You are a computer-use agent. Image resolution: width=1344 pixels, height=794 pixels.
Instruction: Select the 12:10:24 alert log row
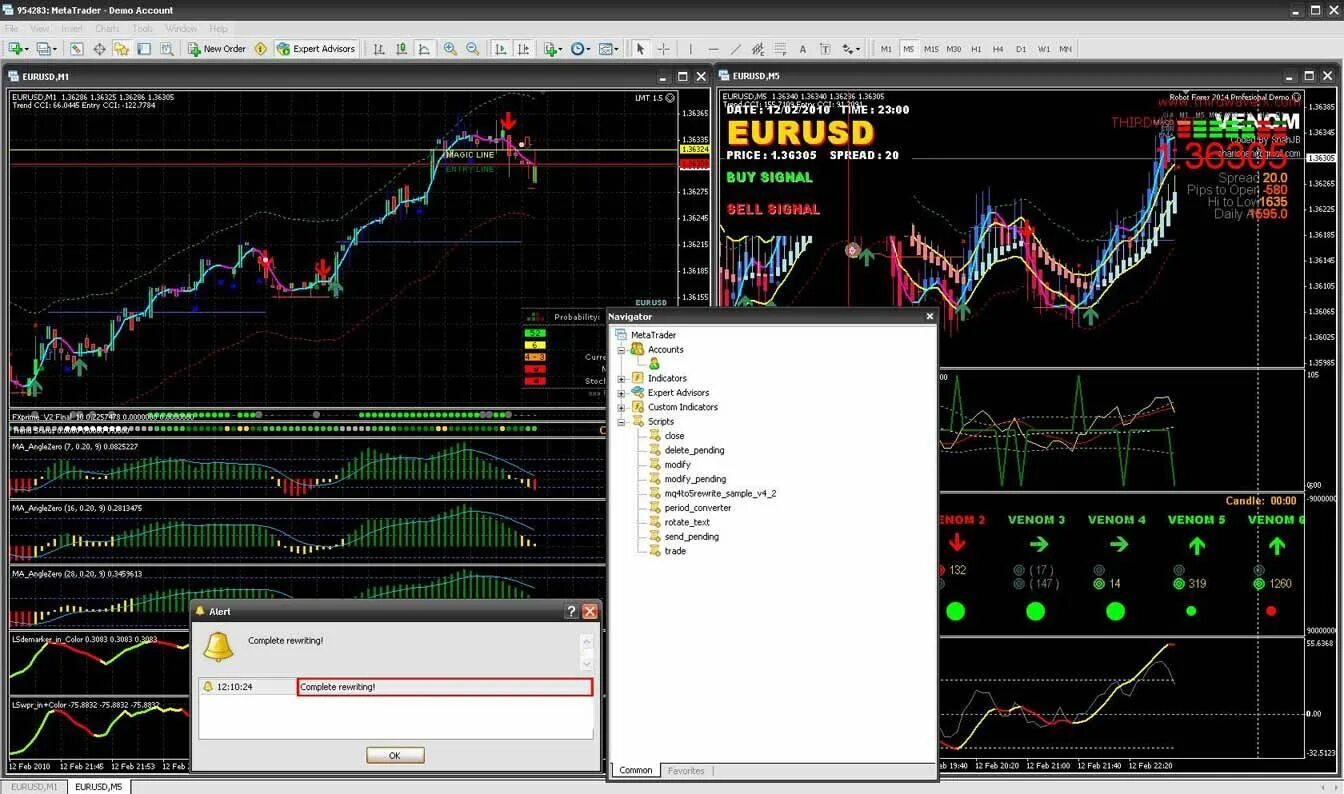pos(396,687)
